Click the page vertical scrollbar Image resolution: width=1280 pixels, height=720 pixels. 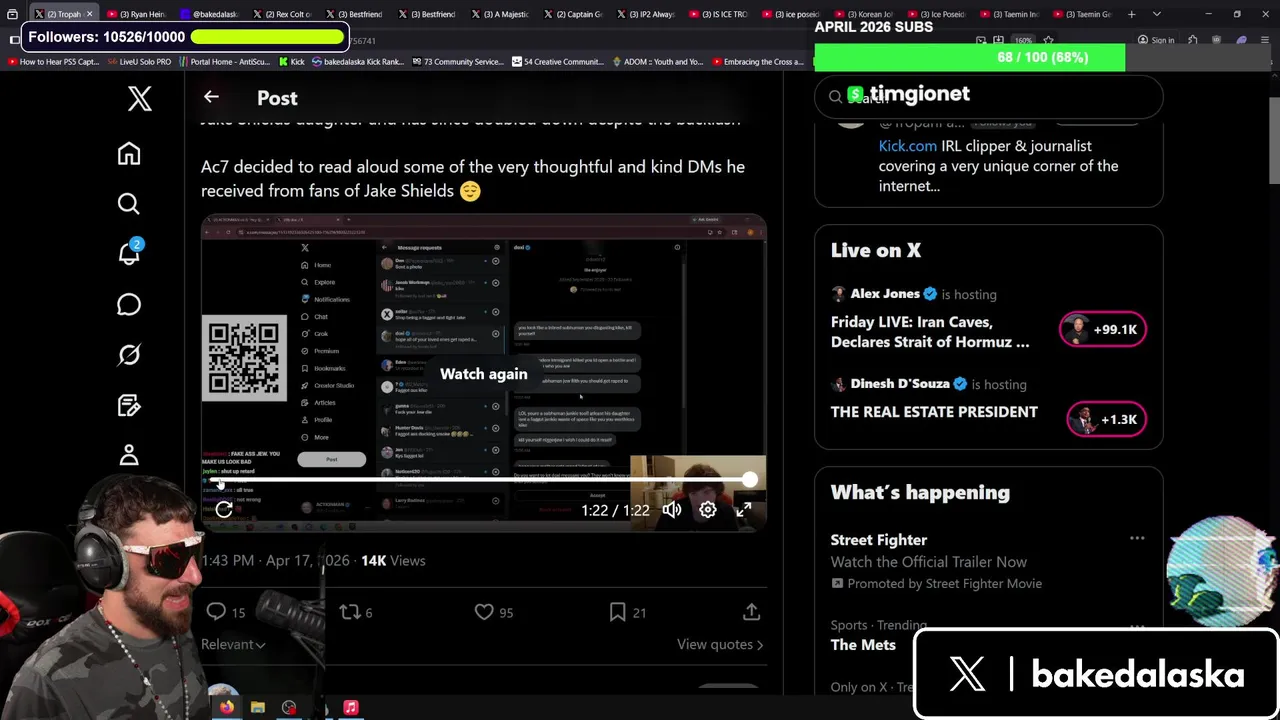(1274, 140)
